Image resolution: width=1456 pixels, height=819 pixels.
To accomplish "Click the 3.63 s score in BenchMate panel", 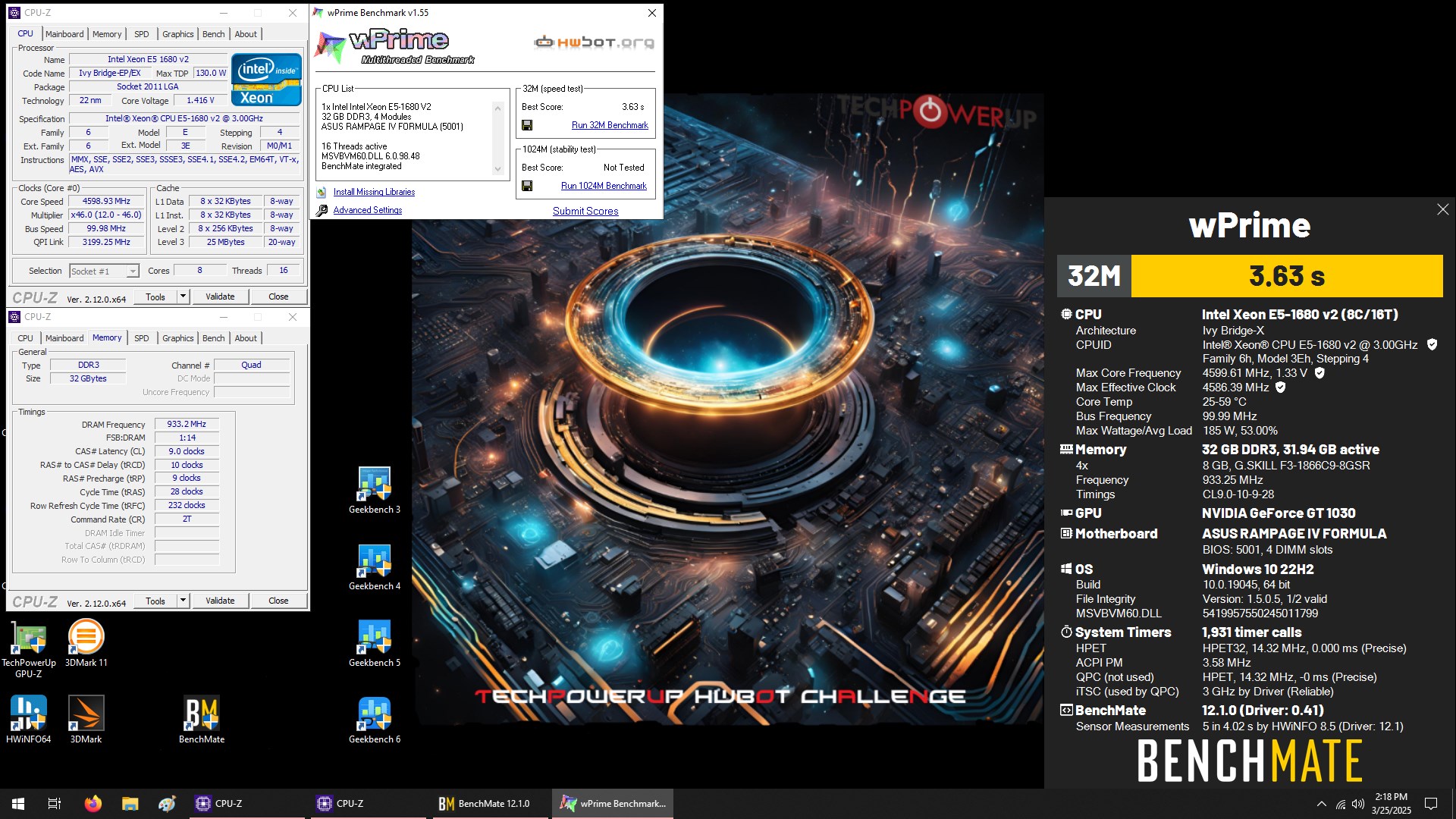I will 1287,276.
